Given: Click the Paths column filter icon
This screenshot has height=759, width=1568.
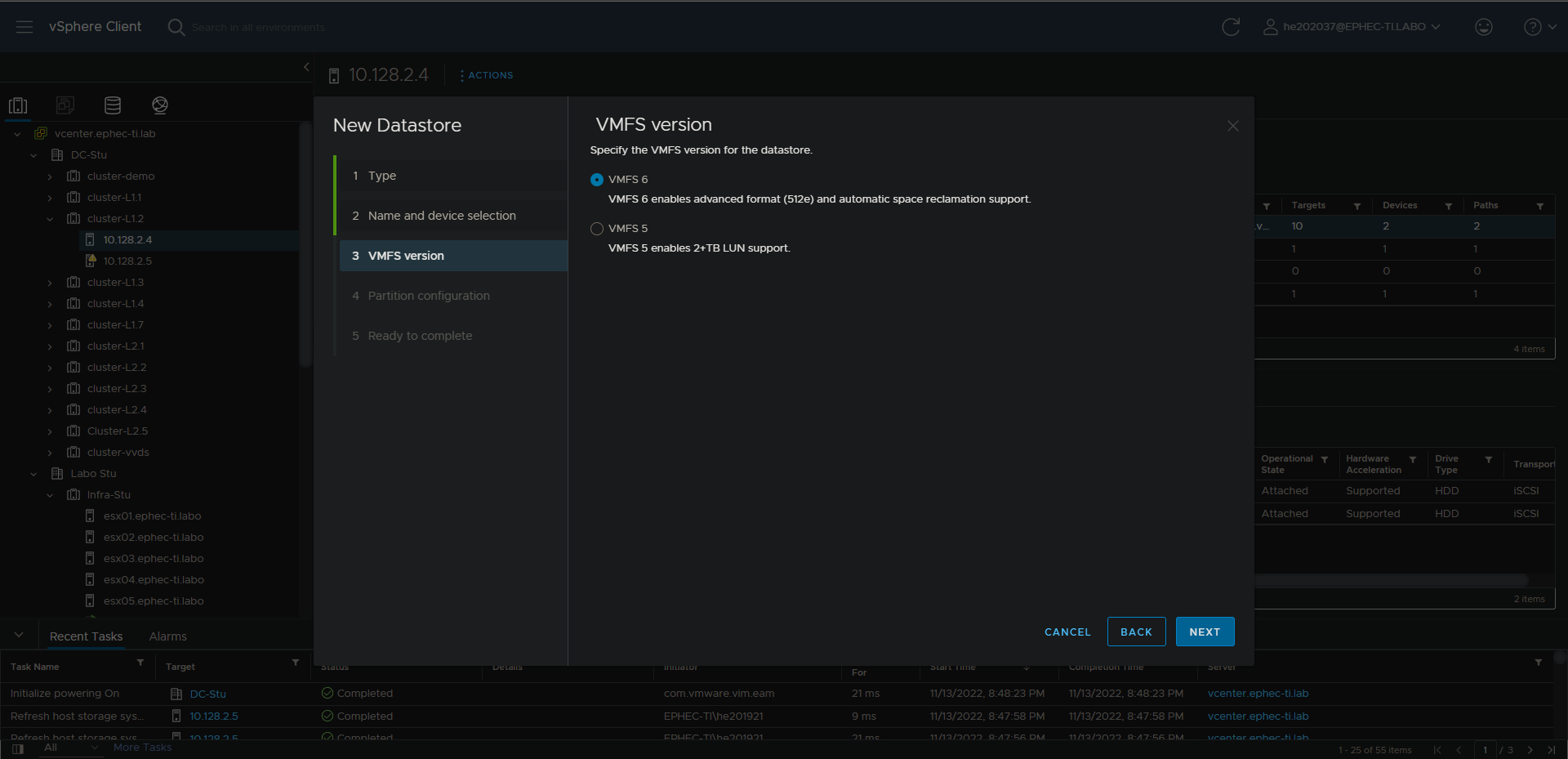Looking at the screenshot, I should coord(1540,206).
